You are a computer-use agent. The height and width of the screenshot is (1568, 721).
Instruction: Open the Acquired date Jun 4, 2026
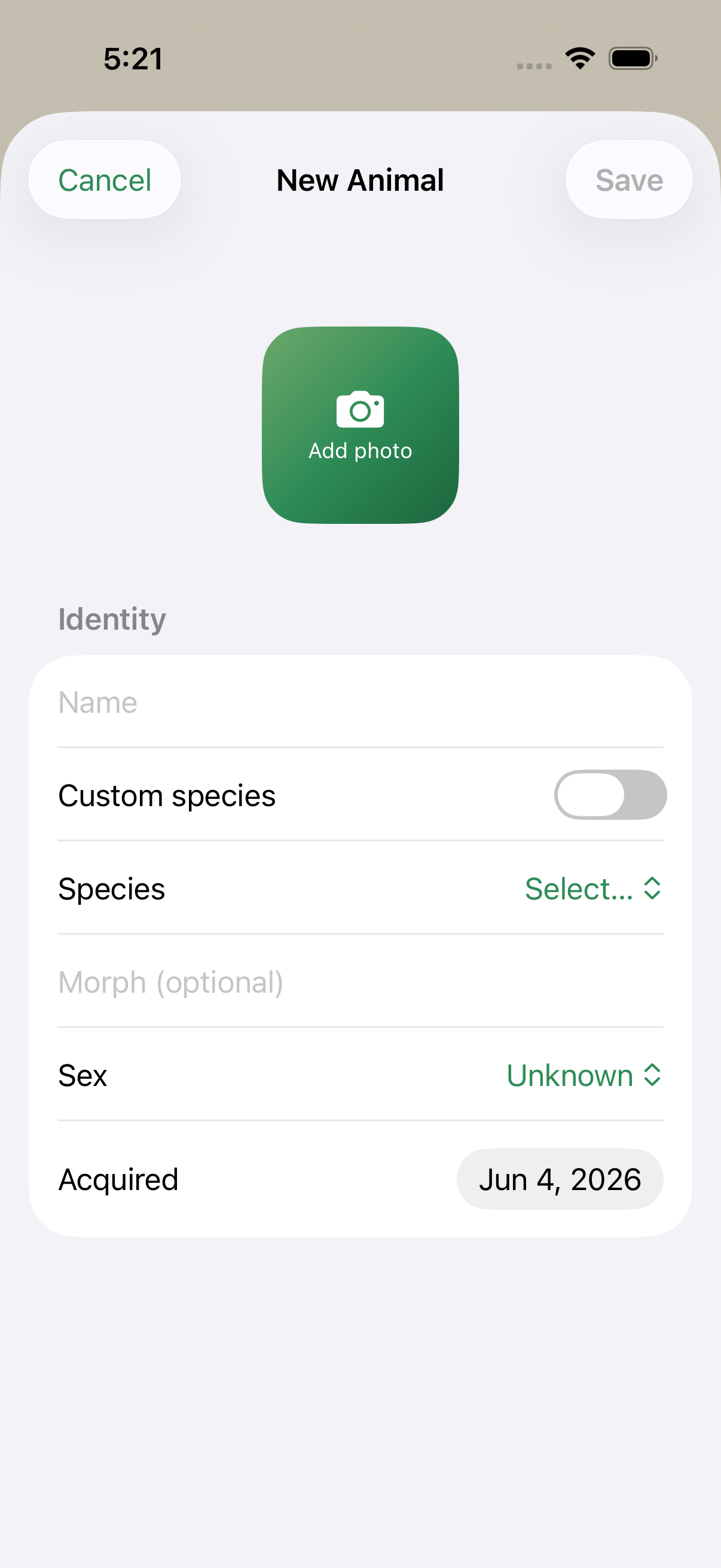[560, 1179]
